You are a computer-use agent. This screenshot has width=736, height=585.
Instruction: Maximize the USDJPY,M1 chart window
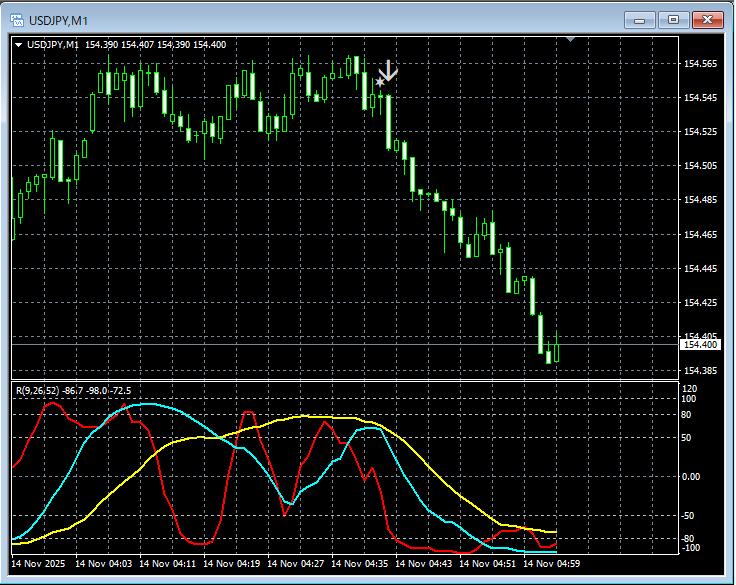673,19
